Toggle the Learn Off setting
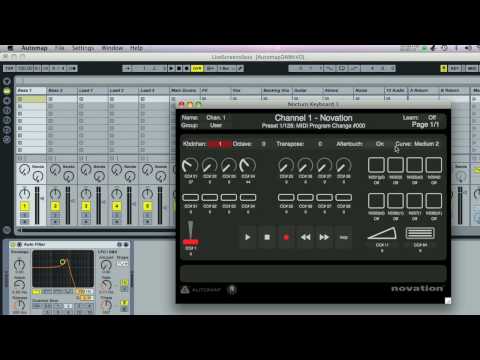Screen dimensions: 480x360 tap(432, 117)
